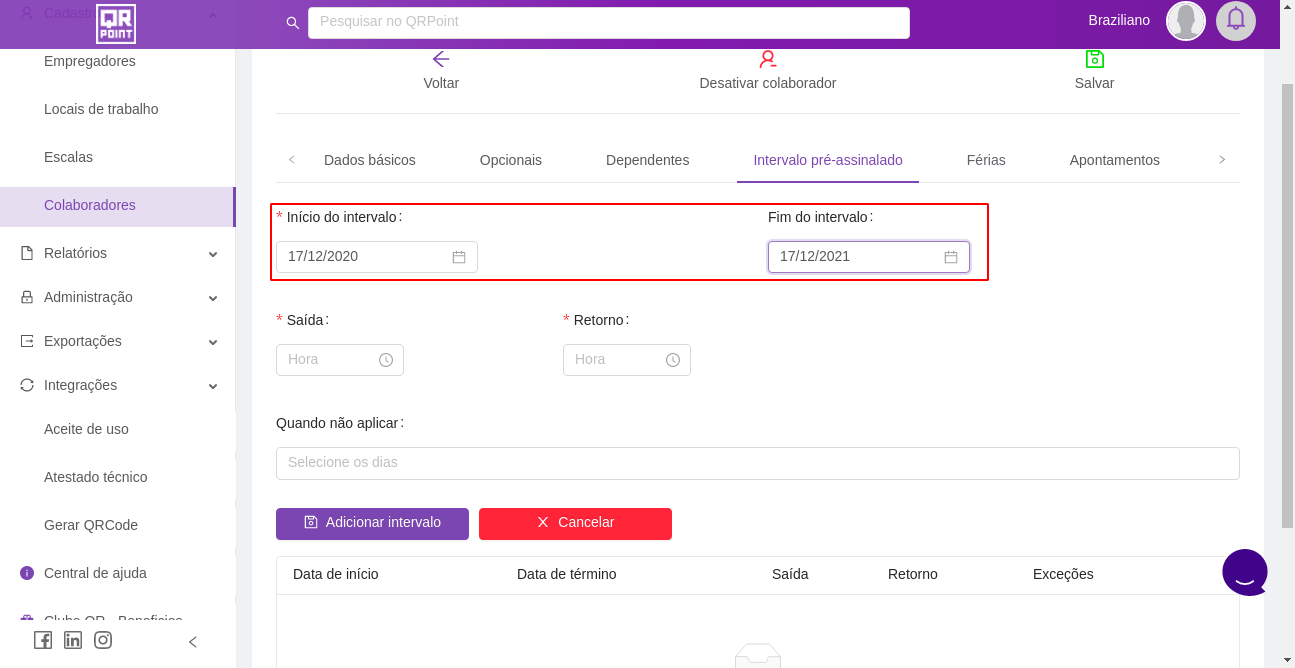The height and width of the screenshot is (668, 1295).
Task: Open the Instagram icon in sidebar footer
Action: coord(103,640)
